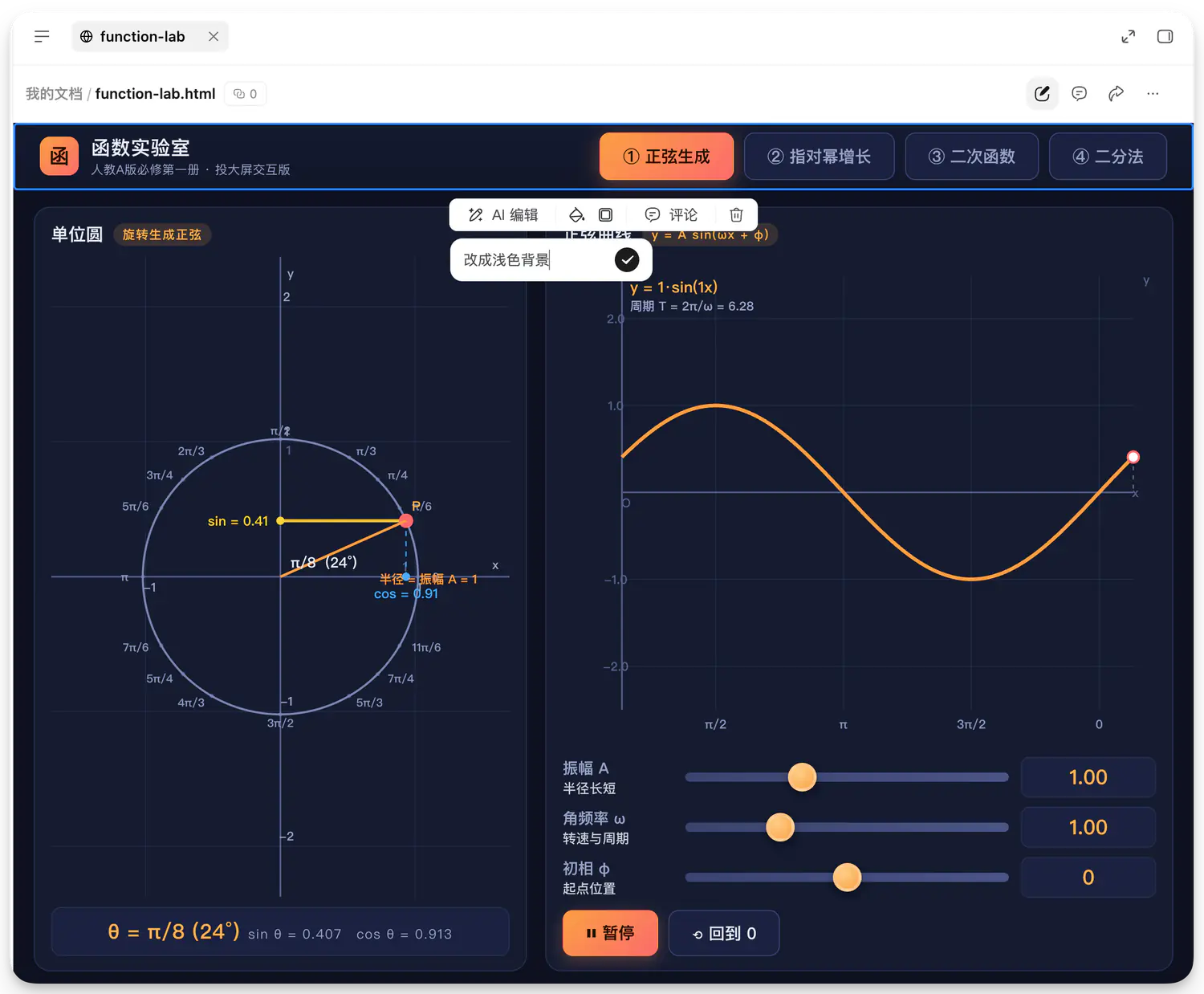The width and height of the screenshot is (1204, 994).
Task: Adjust the 振幅 A slider handle
Action: tap(802, 777)
